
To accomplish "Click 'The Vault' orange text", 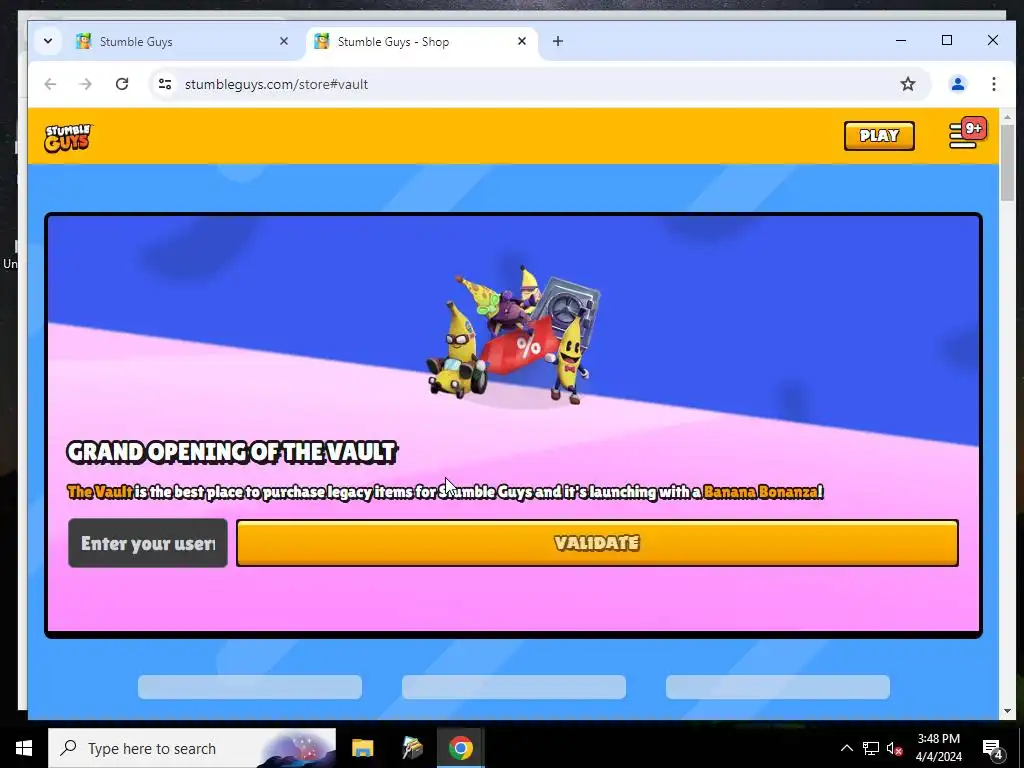I will click(x=99, y=492).
